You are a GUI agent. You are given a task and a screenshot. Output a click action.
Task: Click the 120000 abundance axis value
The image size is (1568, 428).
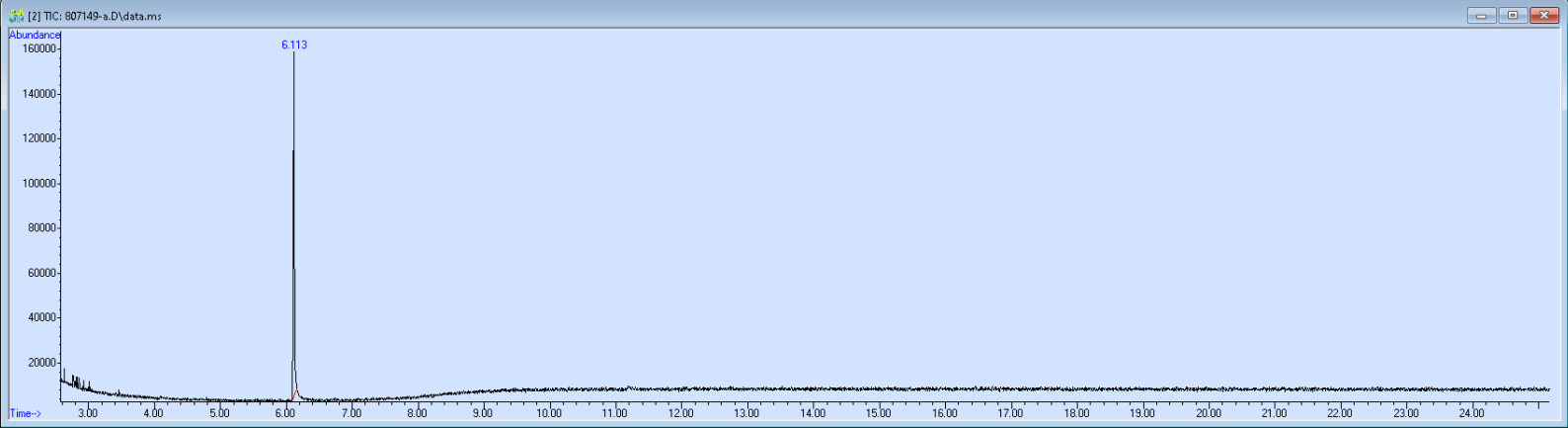pyautogui.click(x=39, y=138)
